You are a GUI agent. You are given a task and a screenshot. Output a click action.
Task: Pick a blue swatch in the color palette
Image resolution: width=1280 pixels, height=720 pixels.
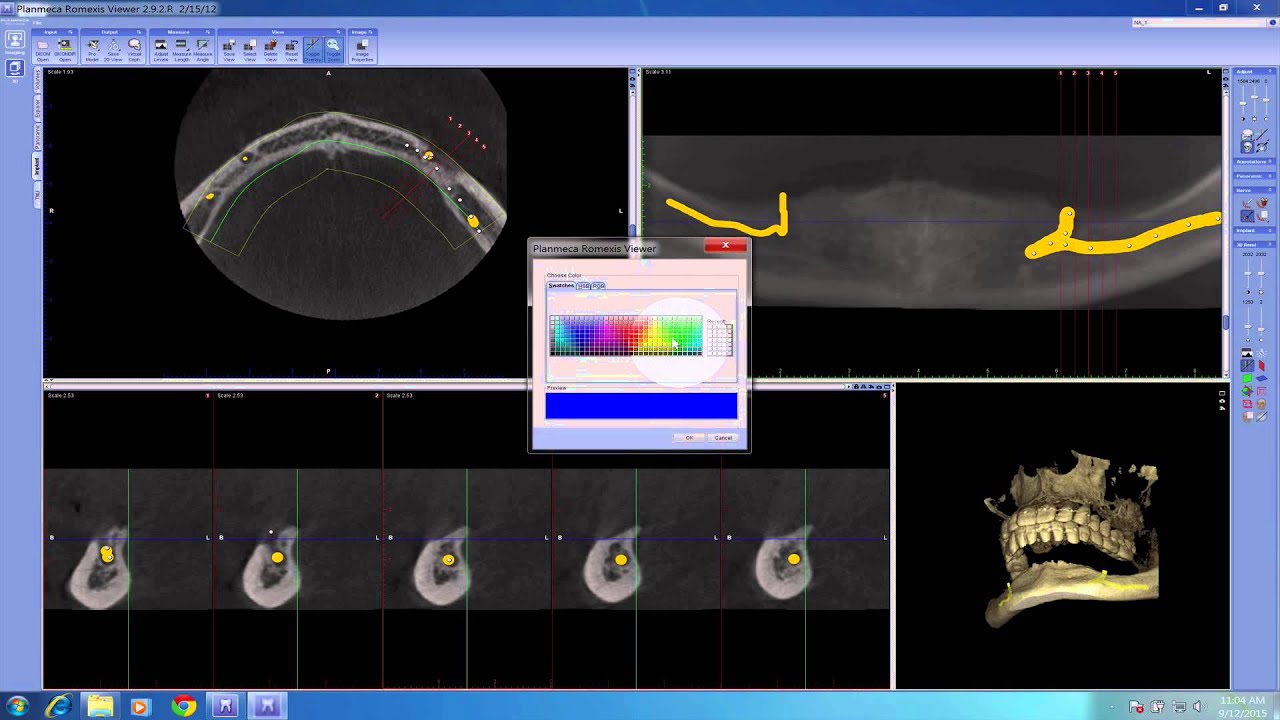(582, 338)
